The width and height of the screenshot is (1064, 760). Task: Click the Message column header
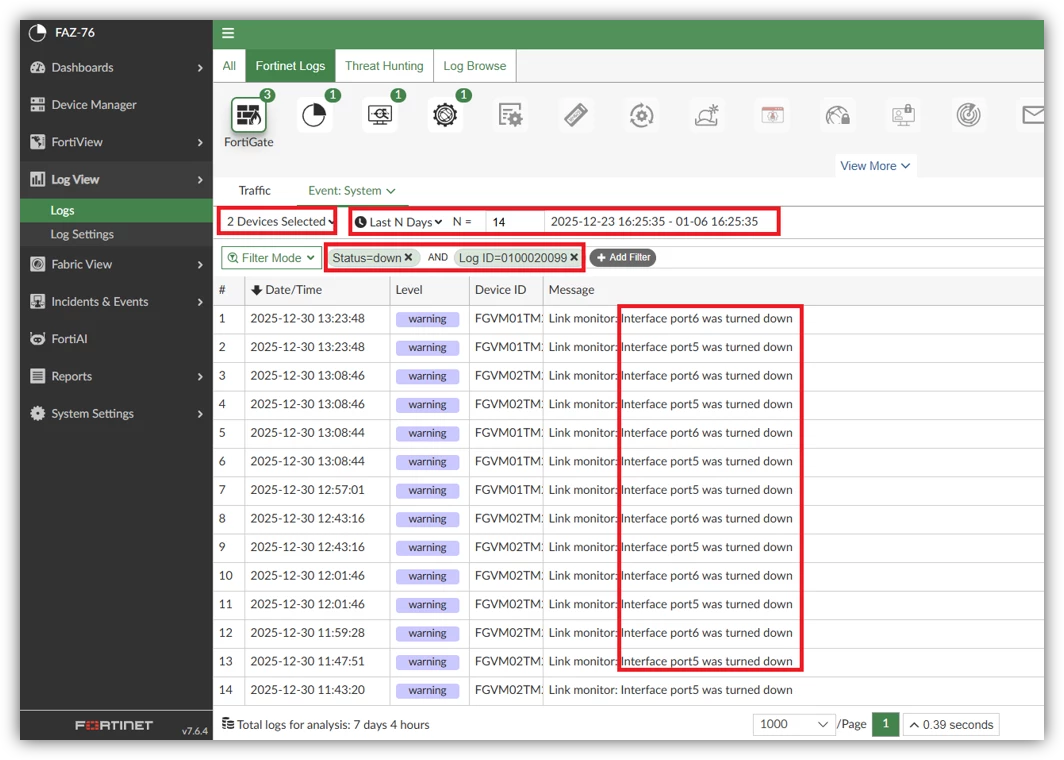(x=571, y=290)
